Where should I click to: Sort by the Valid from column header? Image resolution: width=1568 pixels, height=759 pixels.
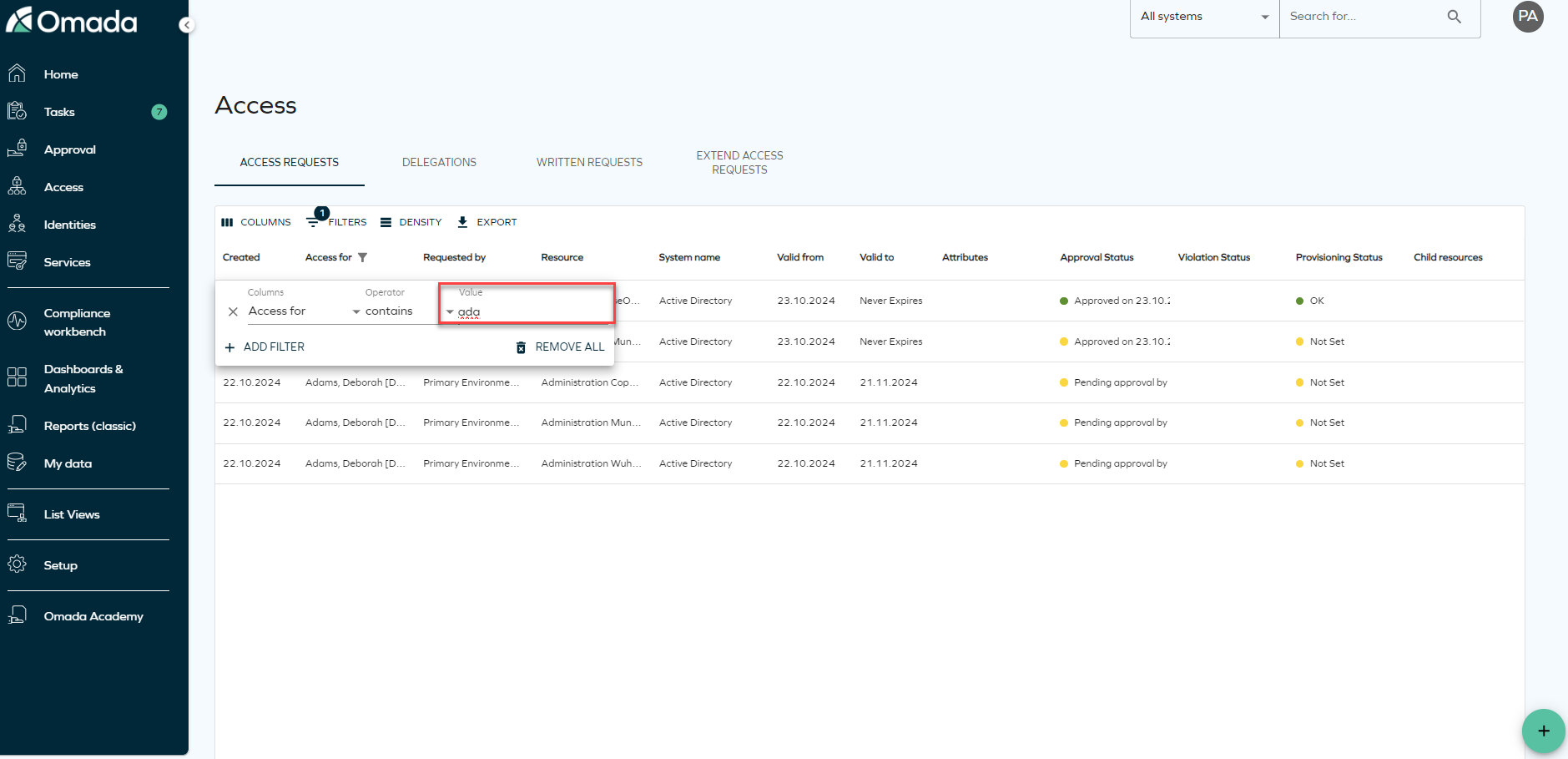click(800, 257)
